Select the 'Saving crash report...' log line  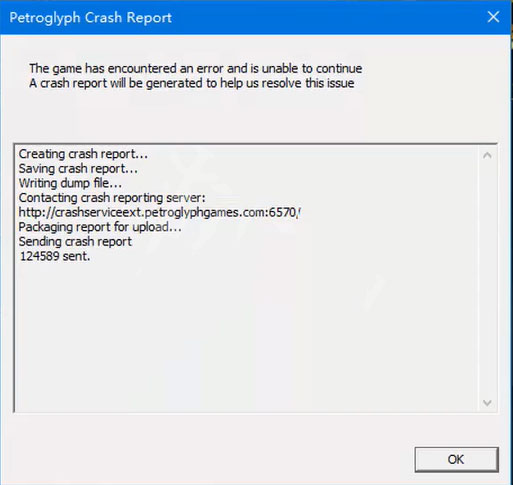78,169
